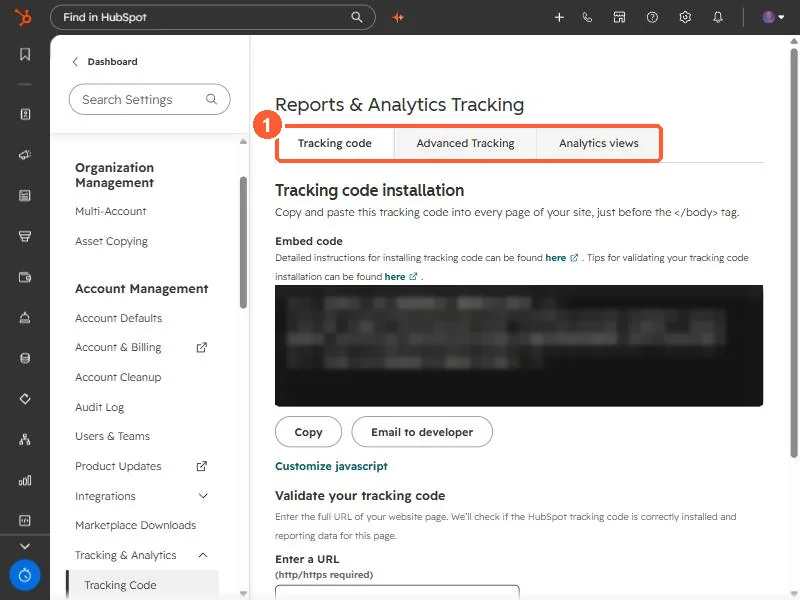Open Account Cleanup settings
The height and width of the screenshot is (600, 800).
[x=118, y=378]
